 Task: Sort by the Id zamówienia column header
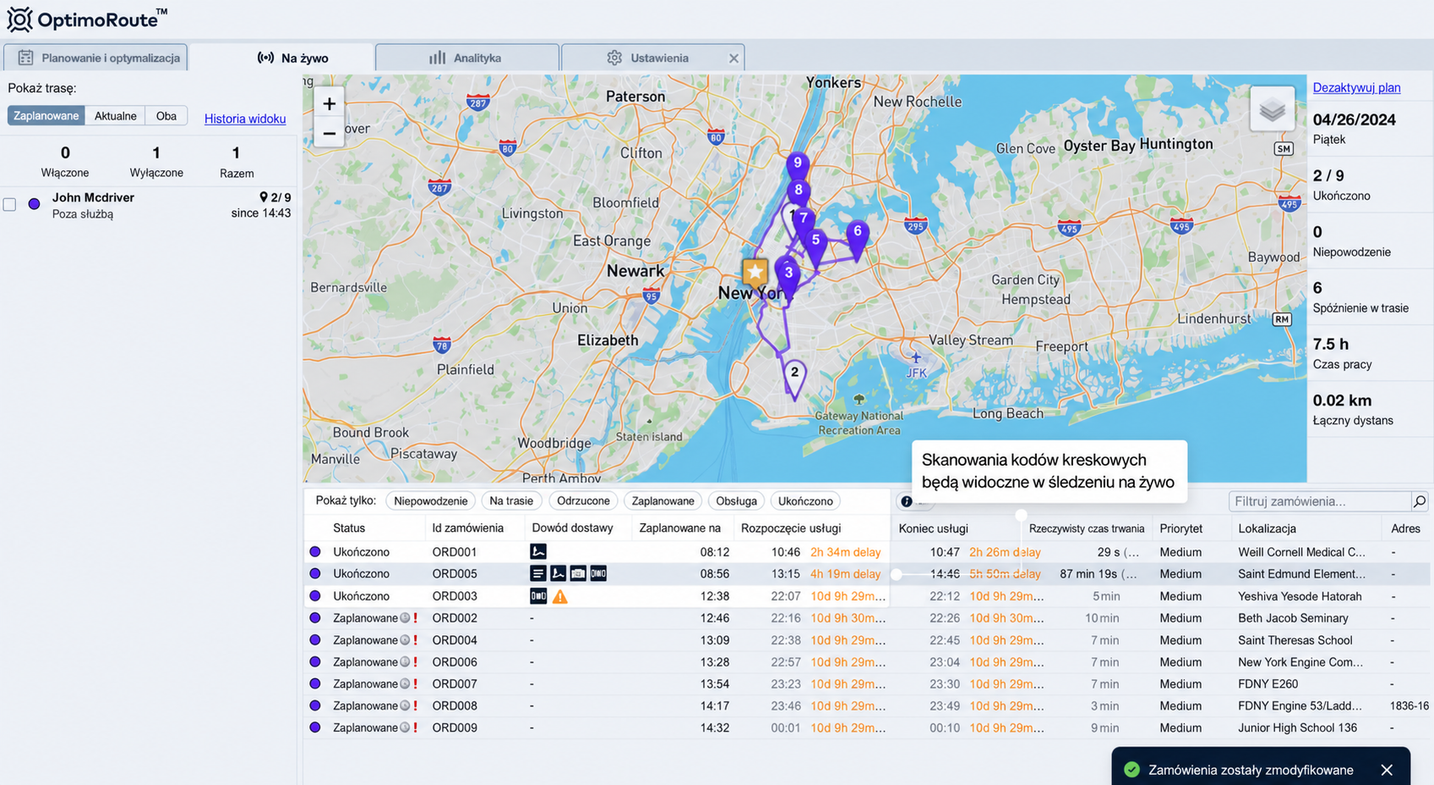pos(468,528)
